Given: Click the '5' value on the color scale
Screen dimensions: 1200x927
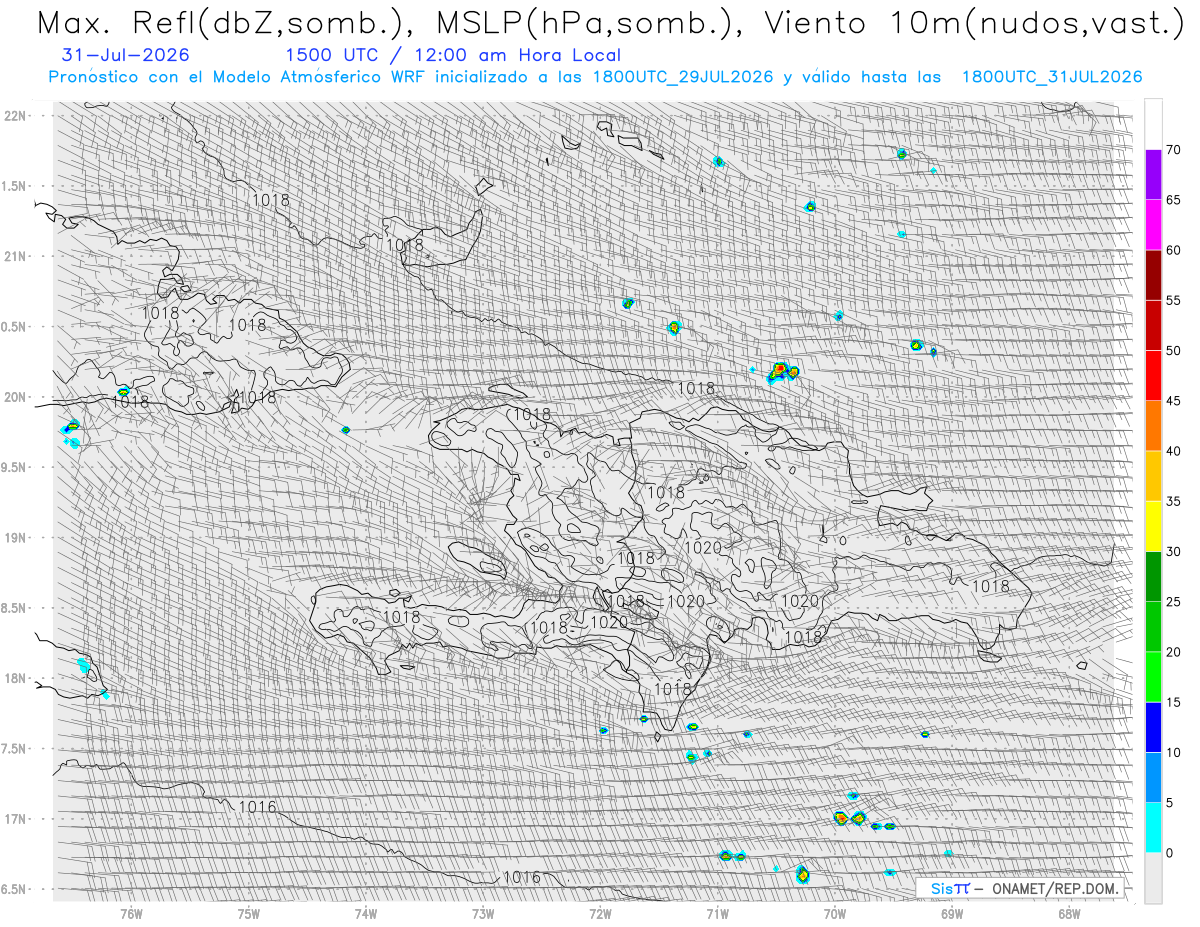Looking at the screenshot, I should coord(1171,802).
